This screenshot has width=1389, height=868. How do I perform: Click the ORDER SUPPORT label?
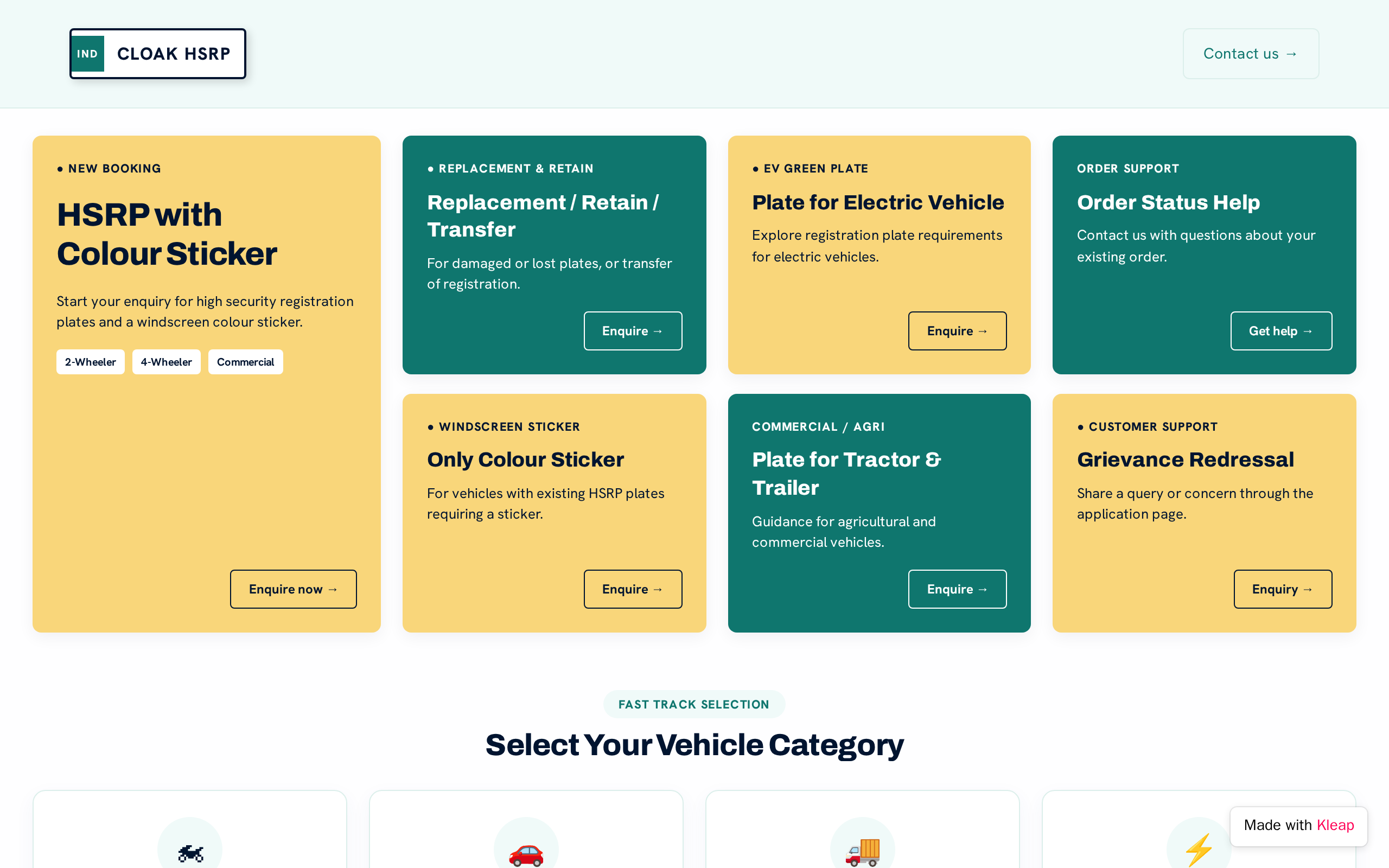1128,169
